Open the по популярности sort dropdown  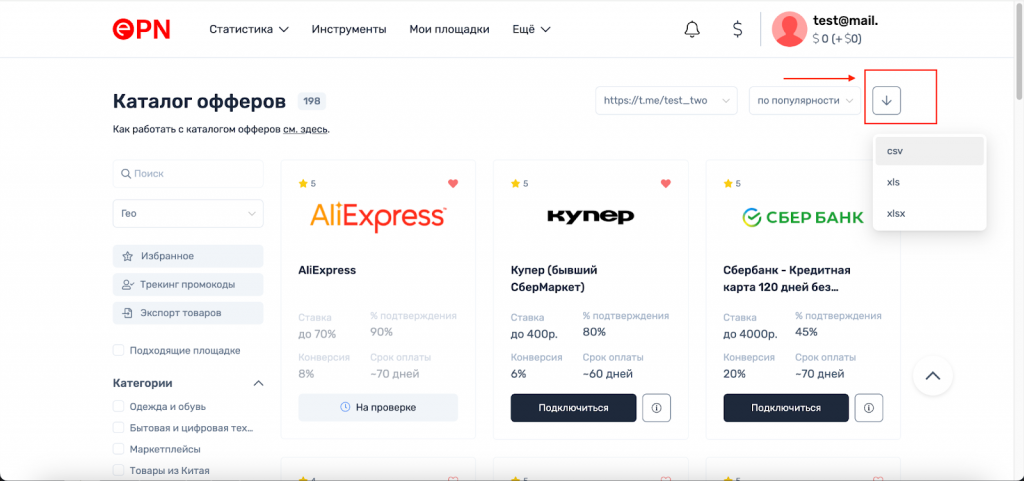point(805,101)
